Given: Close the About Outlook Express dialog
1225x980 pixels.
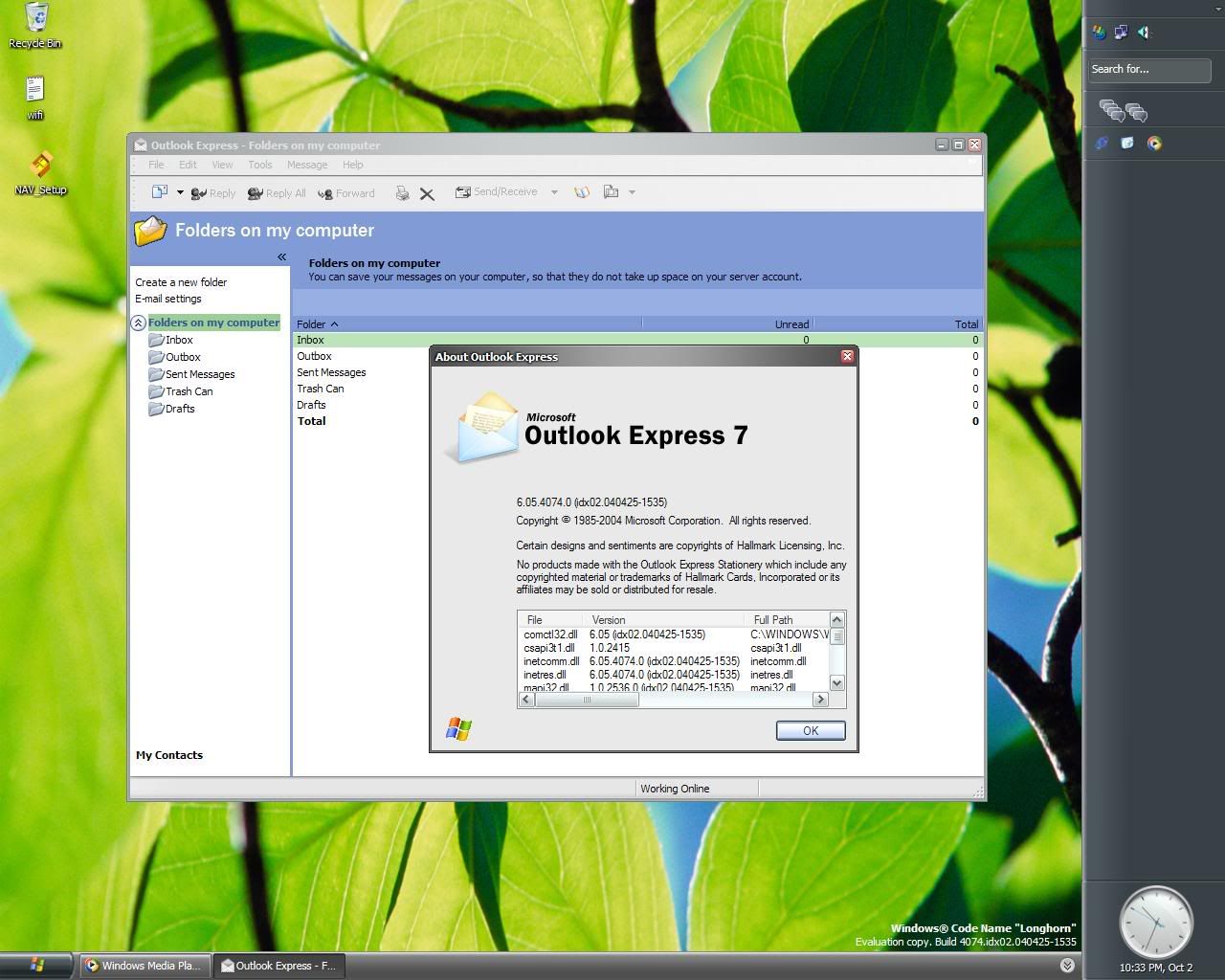Looking at the screenshot, I should pos(847,356).
